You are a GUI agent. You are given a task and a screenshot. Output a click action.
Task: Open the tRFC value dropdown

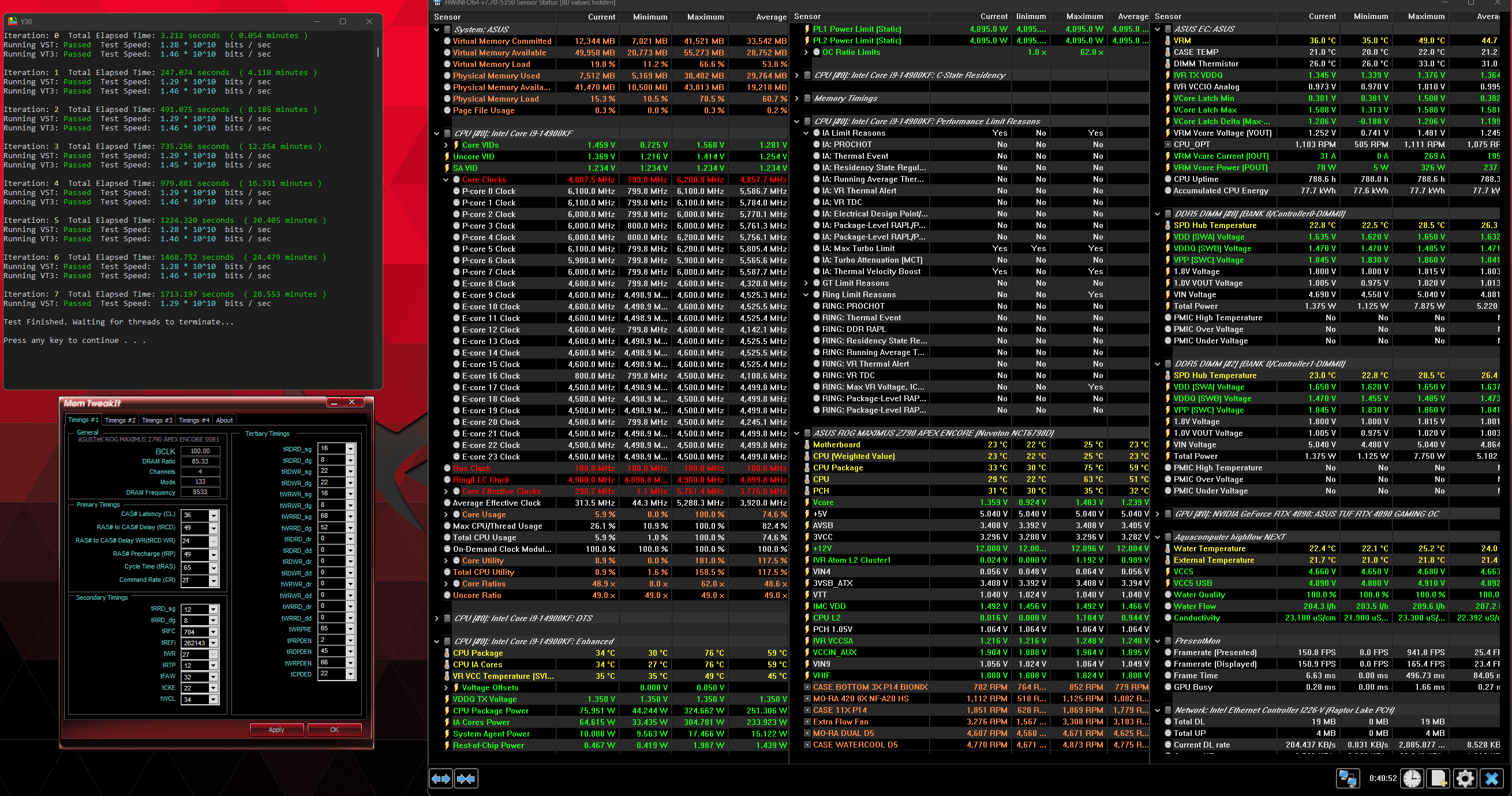tap(214, 632)
